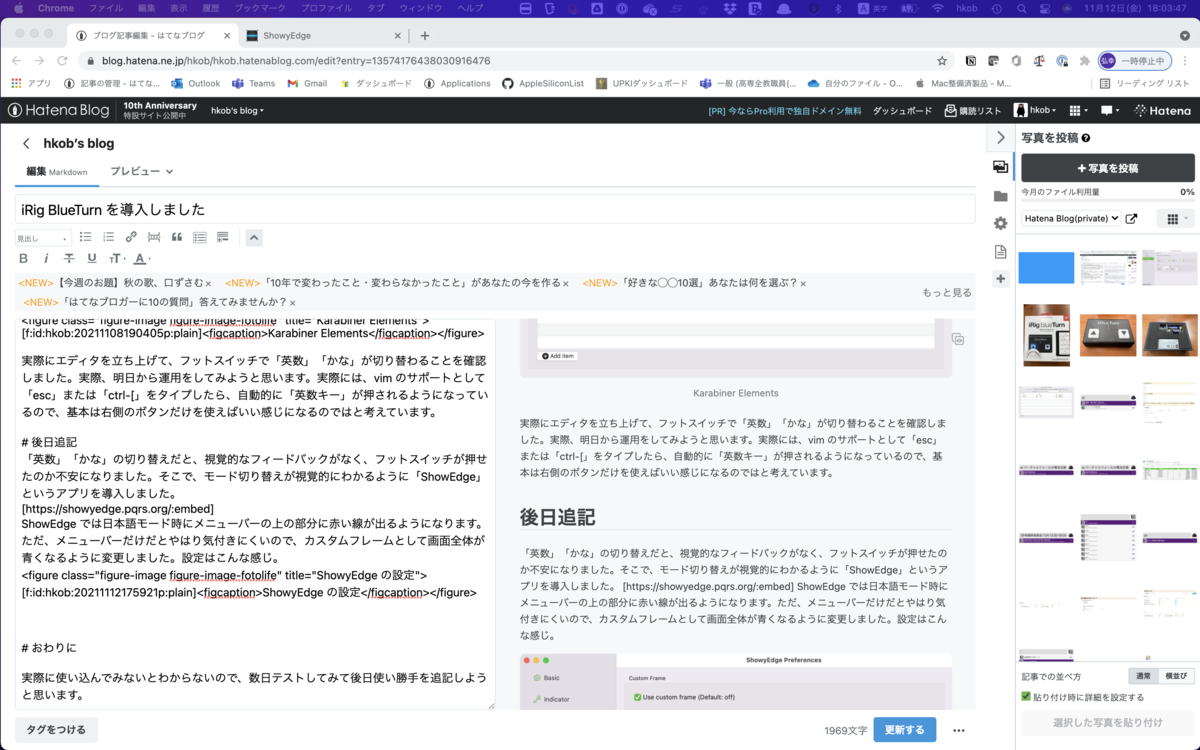Collapse the sidebar with the arrow icon

click(1000, 137)
